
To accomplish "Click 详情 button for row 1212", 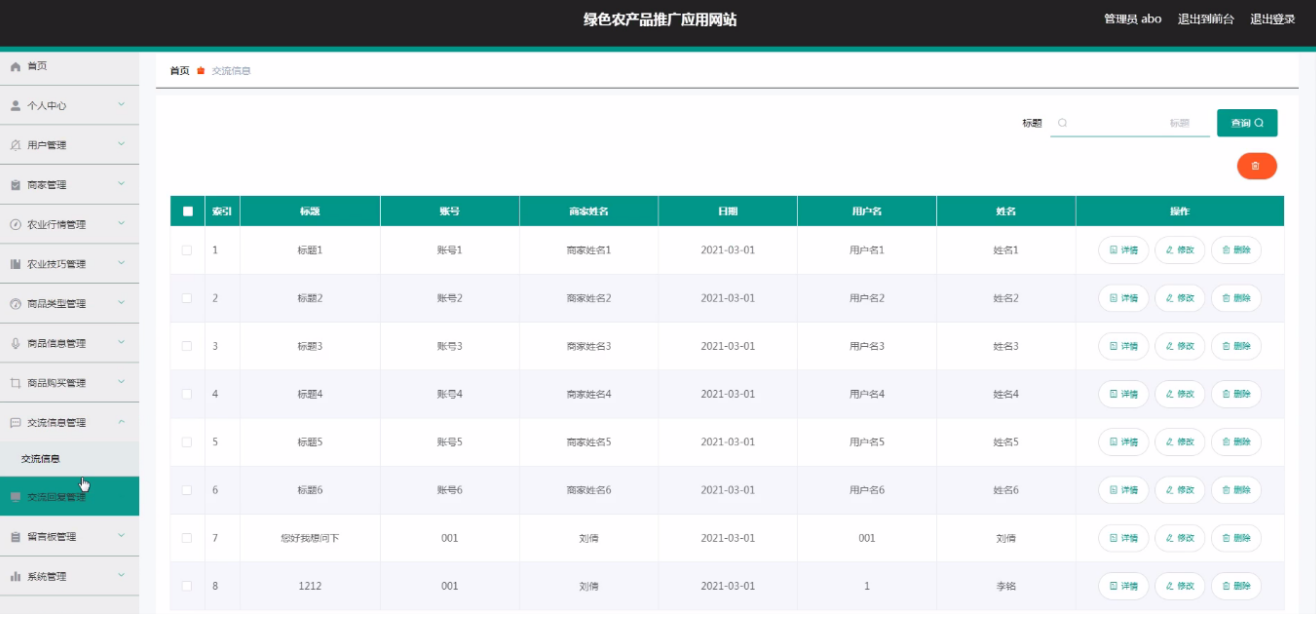I will (x=1124, y=586).
